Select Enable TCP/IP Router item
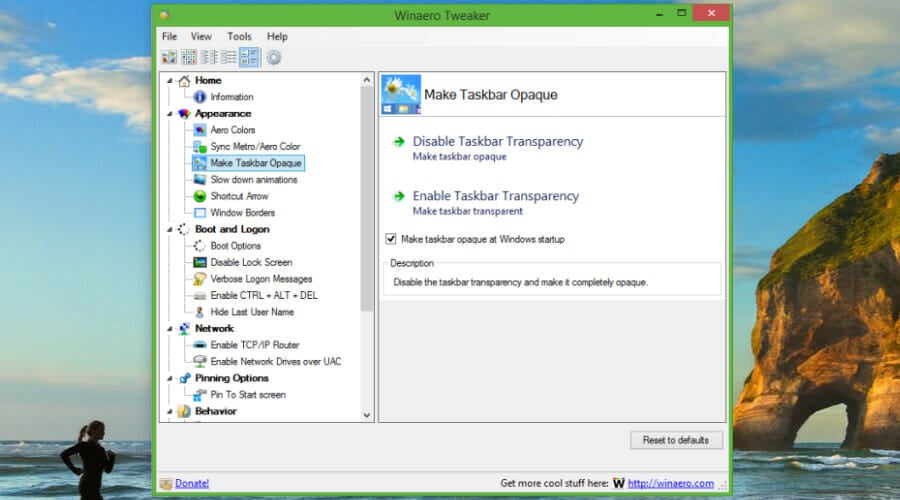900x500 pixels. pos(255,345)
